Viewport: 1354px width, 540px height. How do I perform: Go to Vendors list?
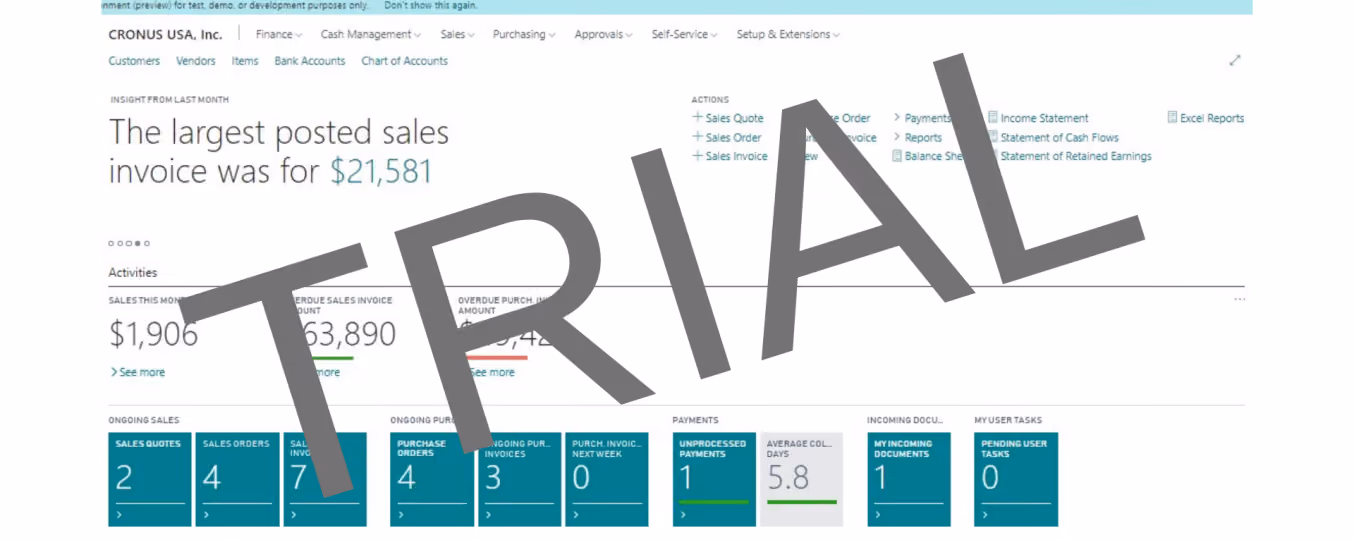[195, 61]
